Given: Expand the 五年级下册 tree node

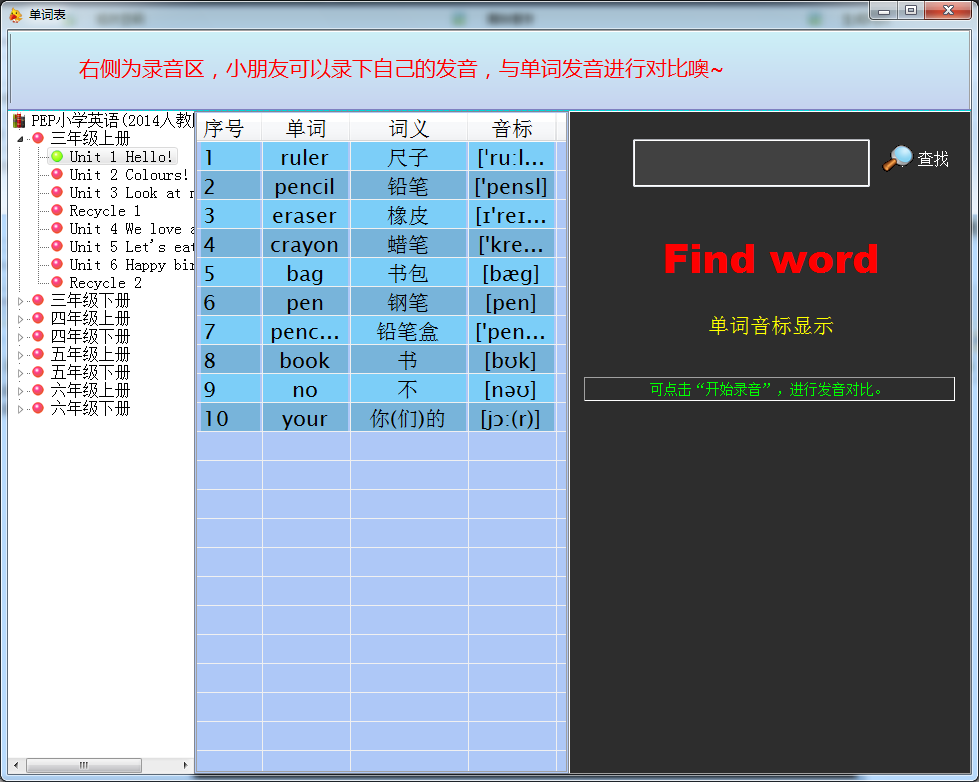Looking at the screenshot, I should [21, 372].
